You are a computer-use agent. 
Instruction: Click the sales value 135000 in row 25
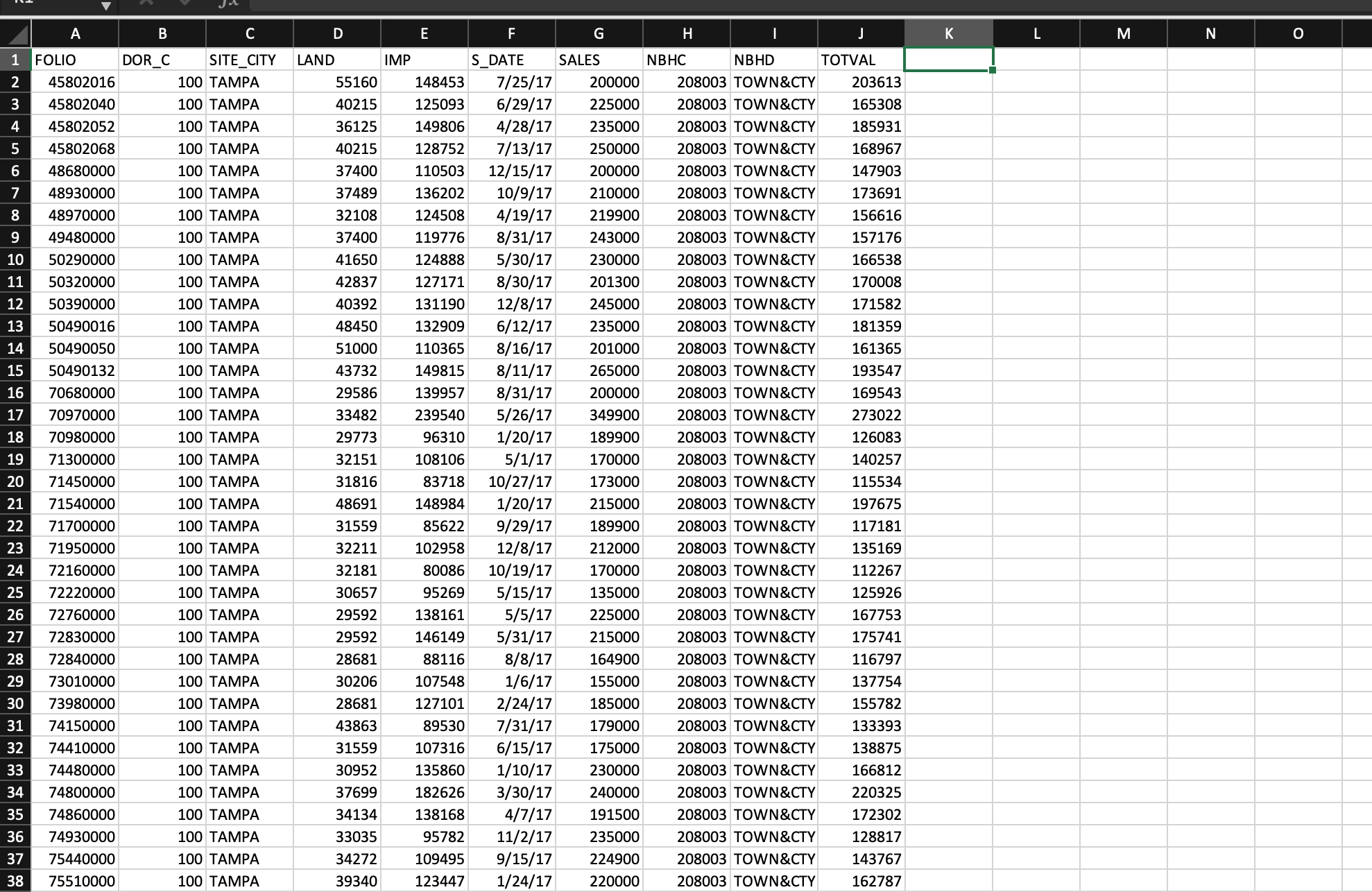(598, 592)
